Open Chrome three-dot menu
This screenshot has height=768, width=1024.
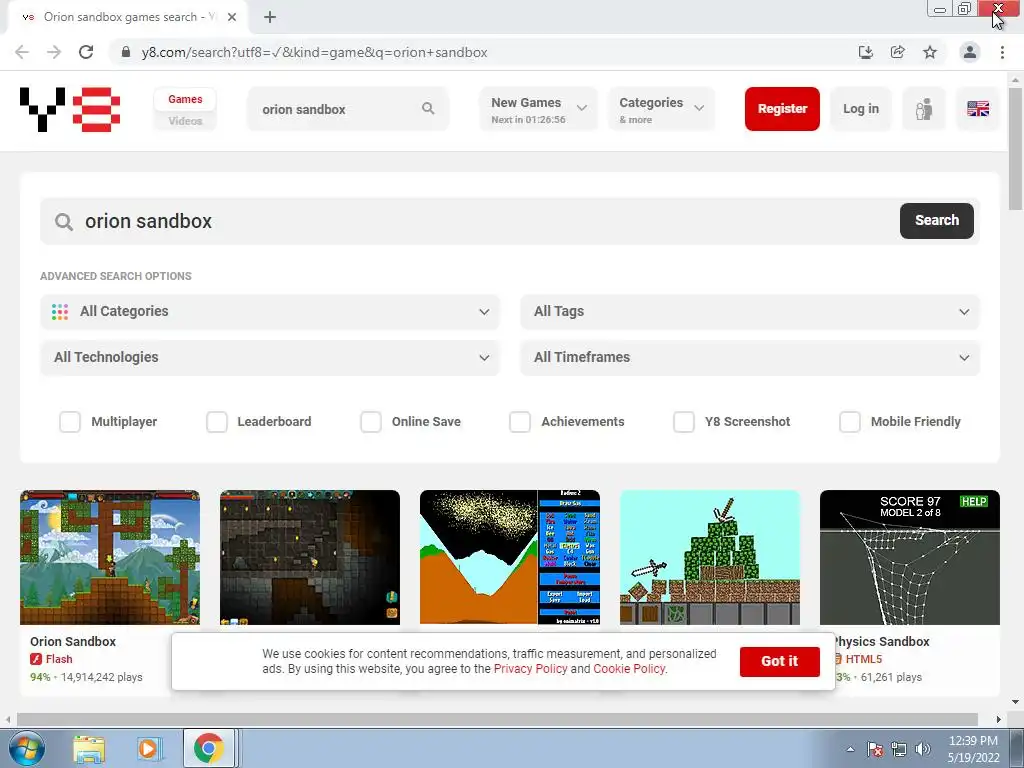tap(1002, 52)
